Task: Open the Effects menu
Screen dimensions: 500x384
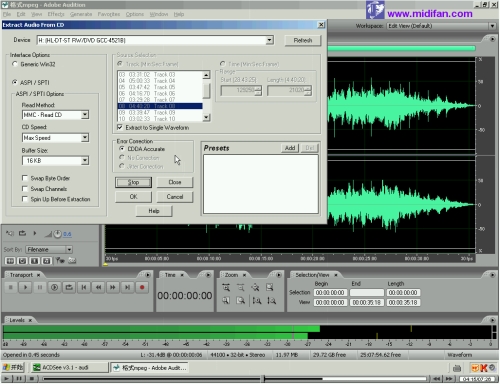Action: pyautogui.click(x=56, y=14)
